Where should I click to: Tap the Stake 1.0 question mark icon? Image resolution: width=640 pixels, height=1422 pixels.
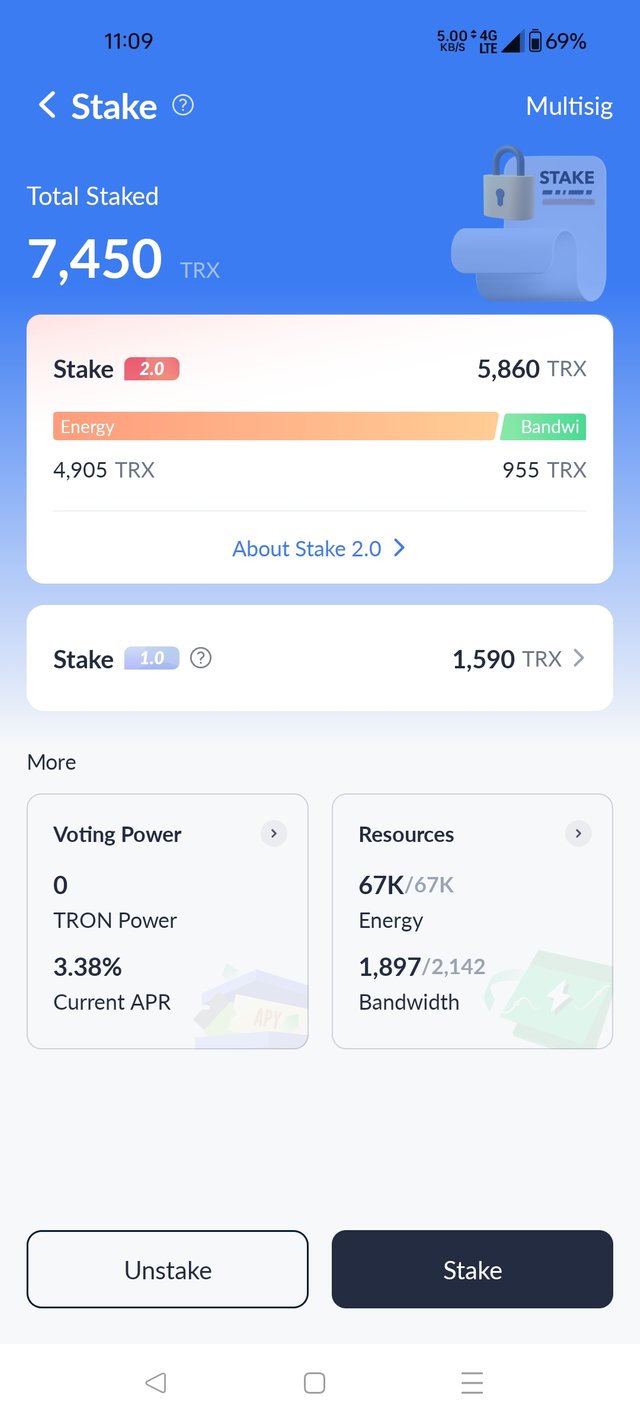[201, 658]
